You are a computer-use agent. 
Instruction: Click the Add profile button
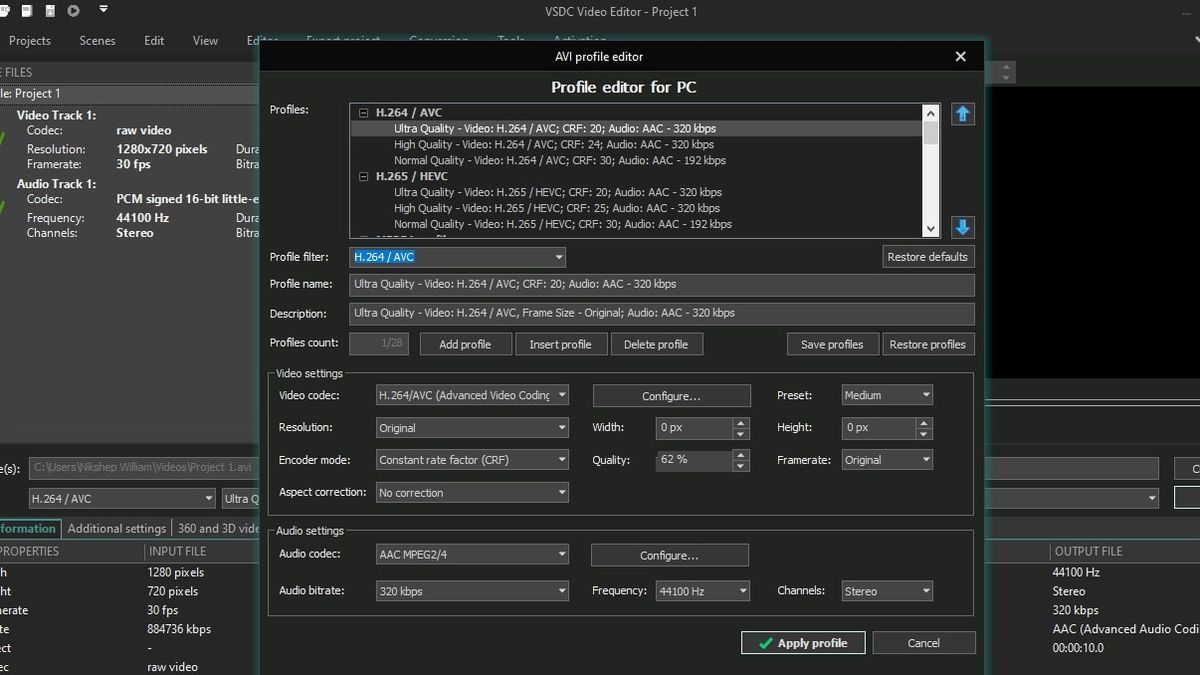(x=465, y=343)
